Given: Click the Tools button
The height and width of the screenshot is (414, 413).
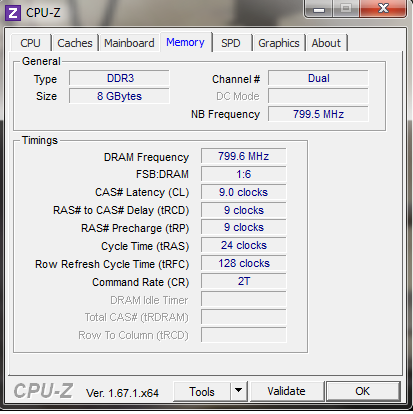Looking at the screenshot, I should tap(202, 392).
